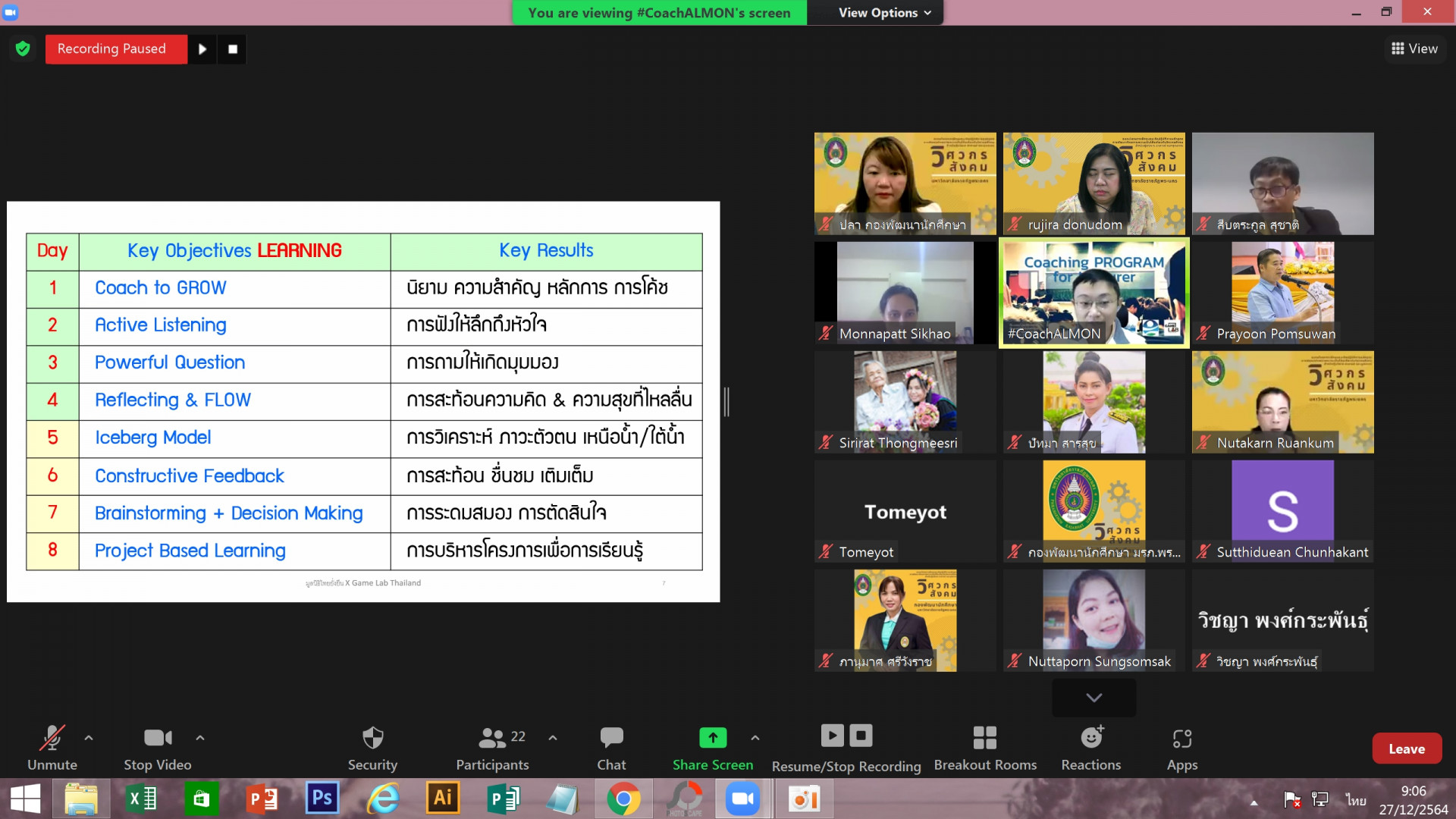Open the Security shield options

pyautogui.click(x=372, y=747)
